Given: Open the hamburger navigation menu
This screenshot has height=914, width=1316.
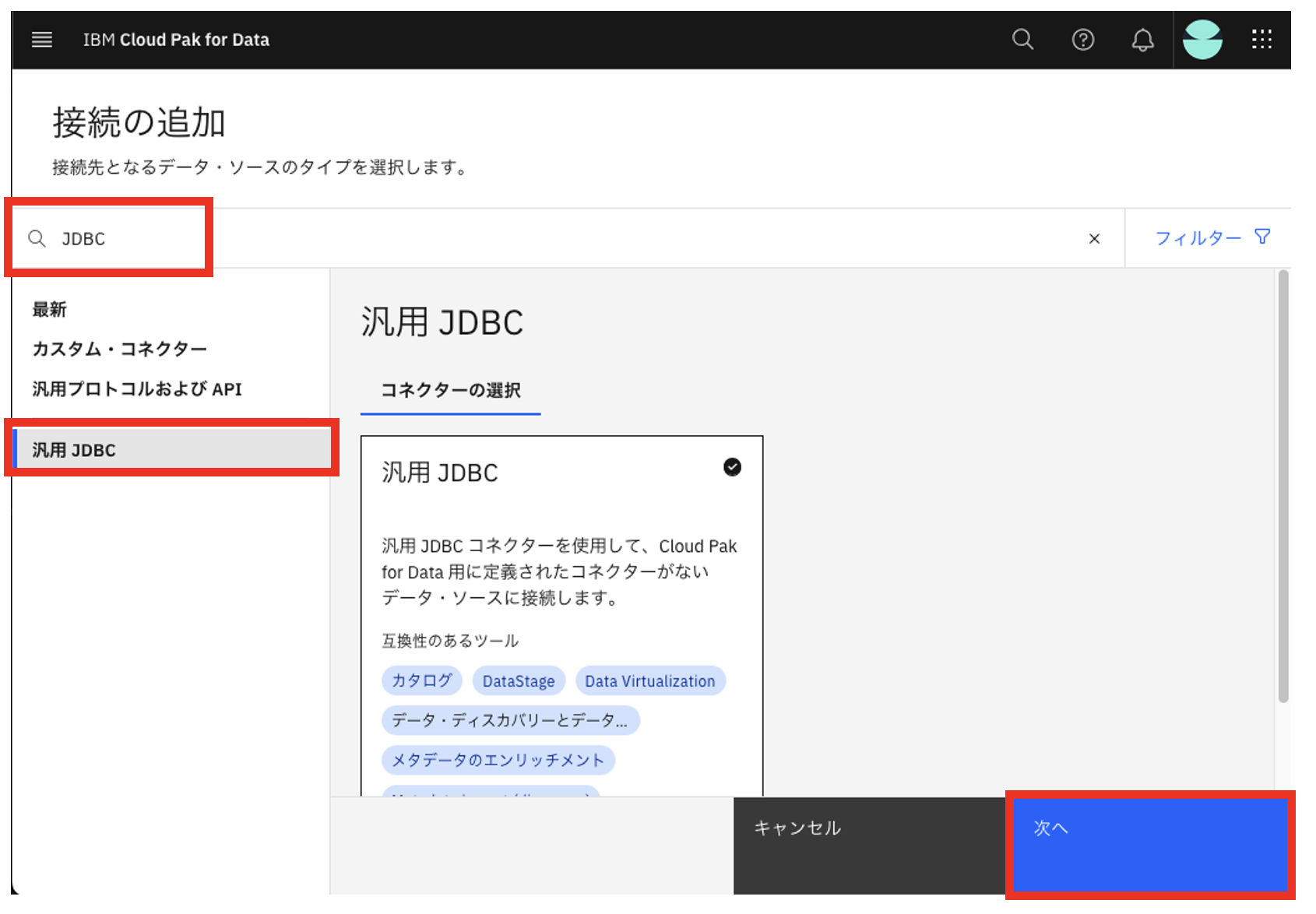Looking at the screenshot, I should point(41,40).
